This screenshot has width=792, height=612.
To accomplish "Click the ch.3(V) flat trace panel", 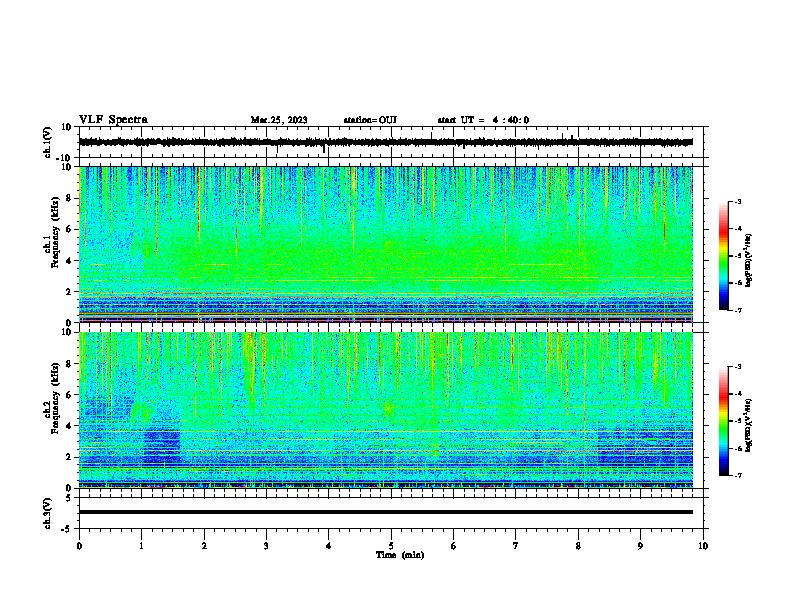I will coord(391,513).
